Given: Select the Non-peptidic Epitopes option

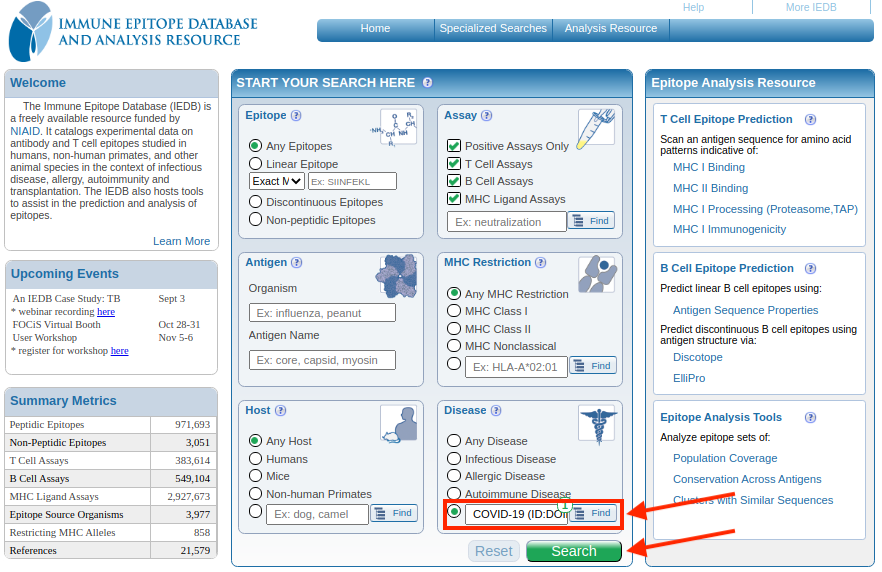Looking at the screenshot, I should point(255,219).
